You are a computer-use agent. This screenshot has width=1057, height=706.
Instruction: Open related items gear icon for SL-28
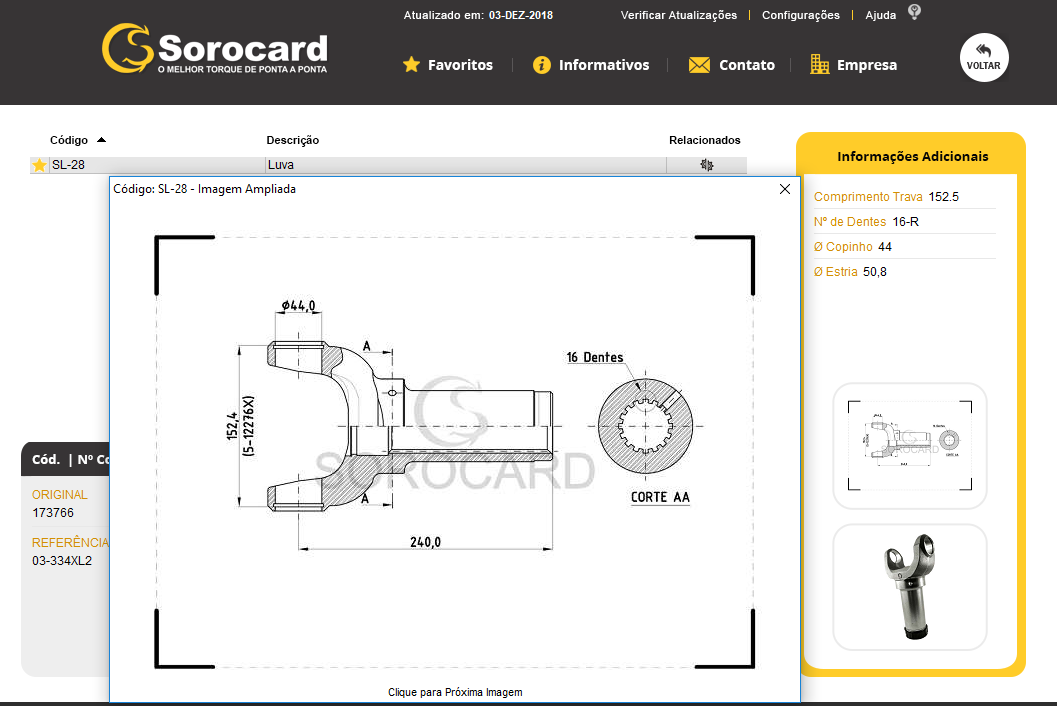point(707,165)
